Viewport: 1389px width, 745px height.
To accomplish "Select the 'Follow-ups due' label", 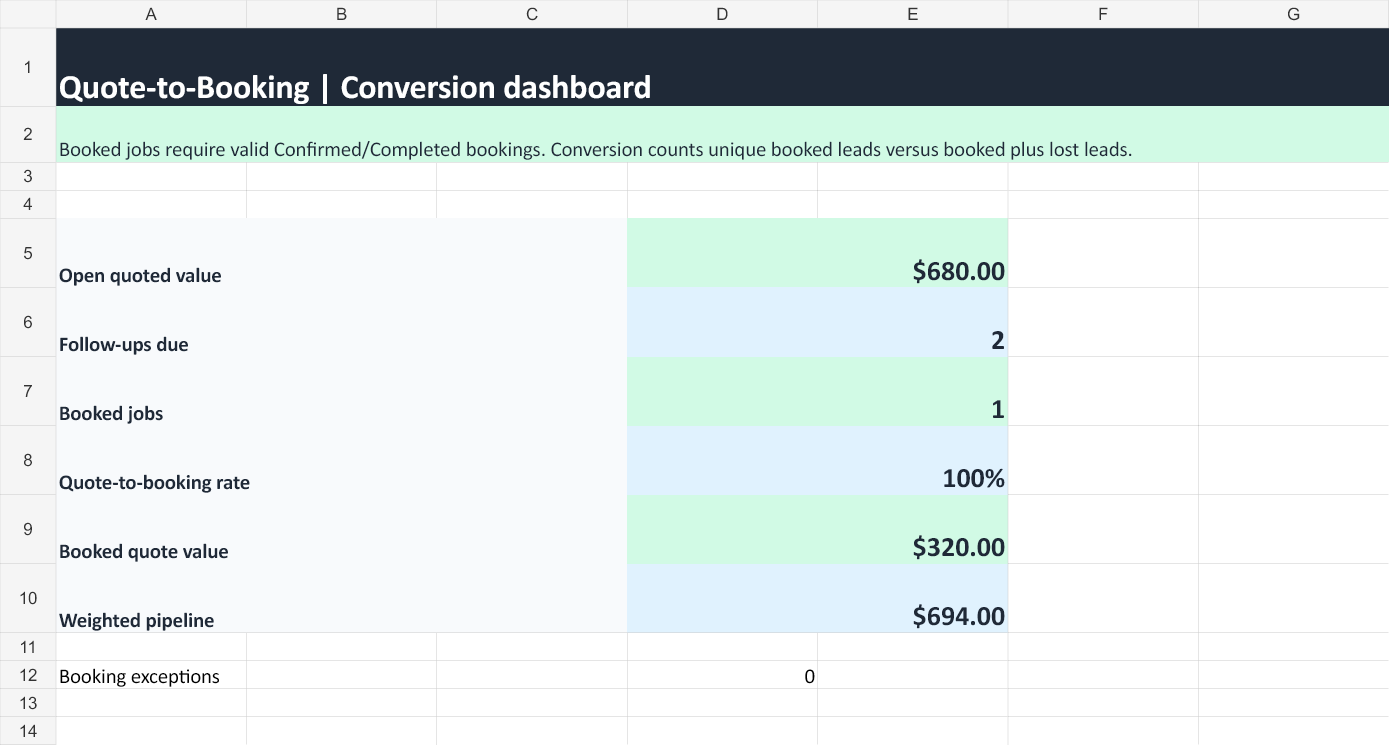I will (x=342, y=322).
